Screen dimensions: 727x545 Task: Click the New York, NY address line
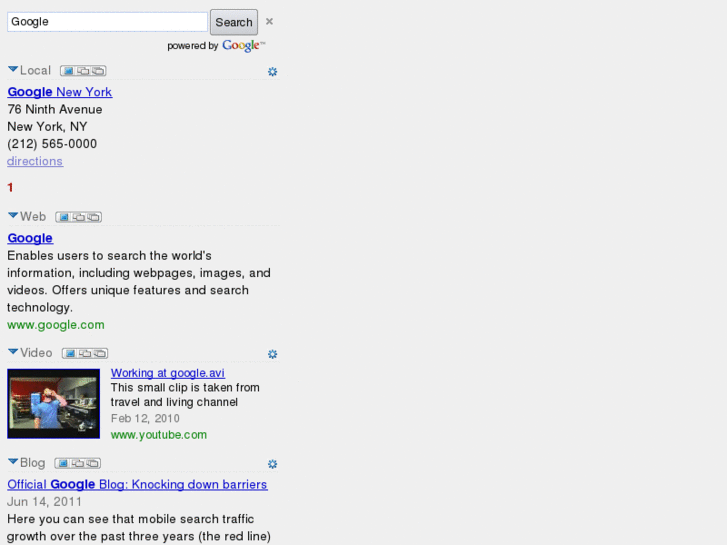(x=47, y=127)
